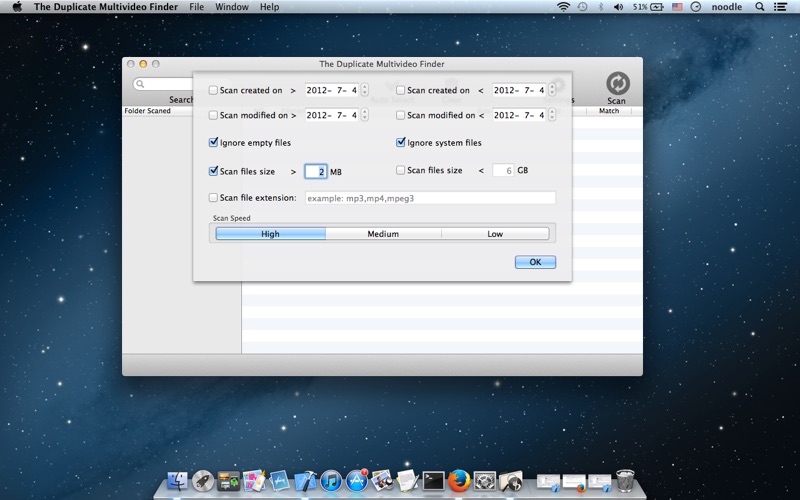Screen dimensions: 800x500
Task: Open Spotlight search icon
Action: 760,7
